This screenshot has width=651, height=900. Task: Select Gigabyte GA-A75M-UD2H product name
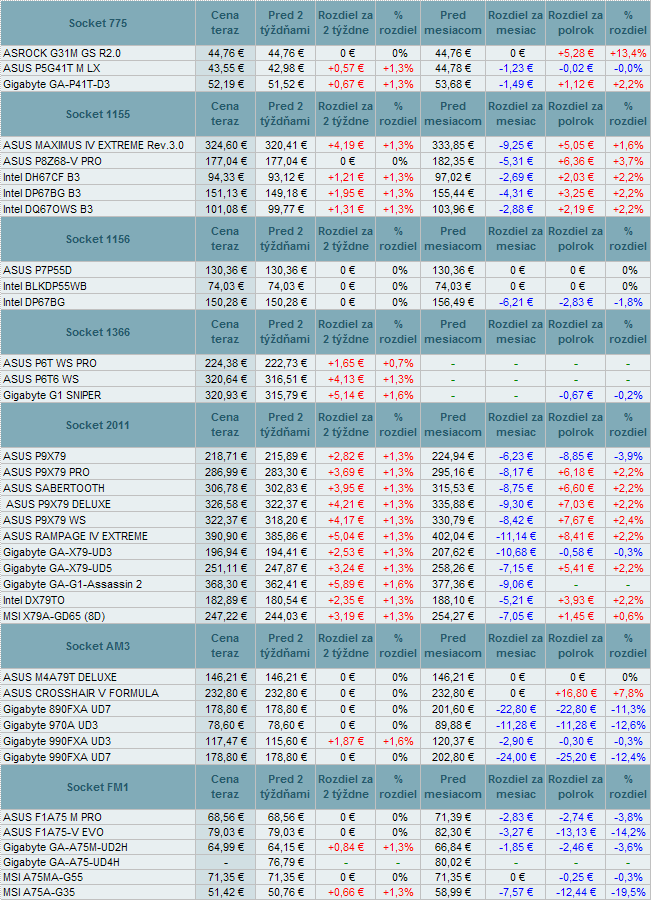click(x=65, y=848)
